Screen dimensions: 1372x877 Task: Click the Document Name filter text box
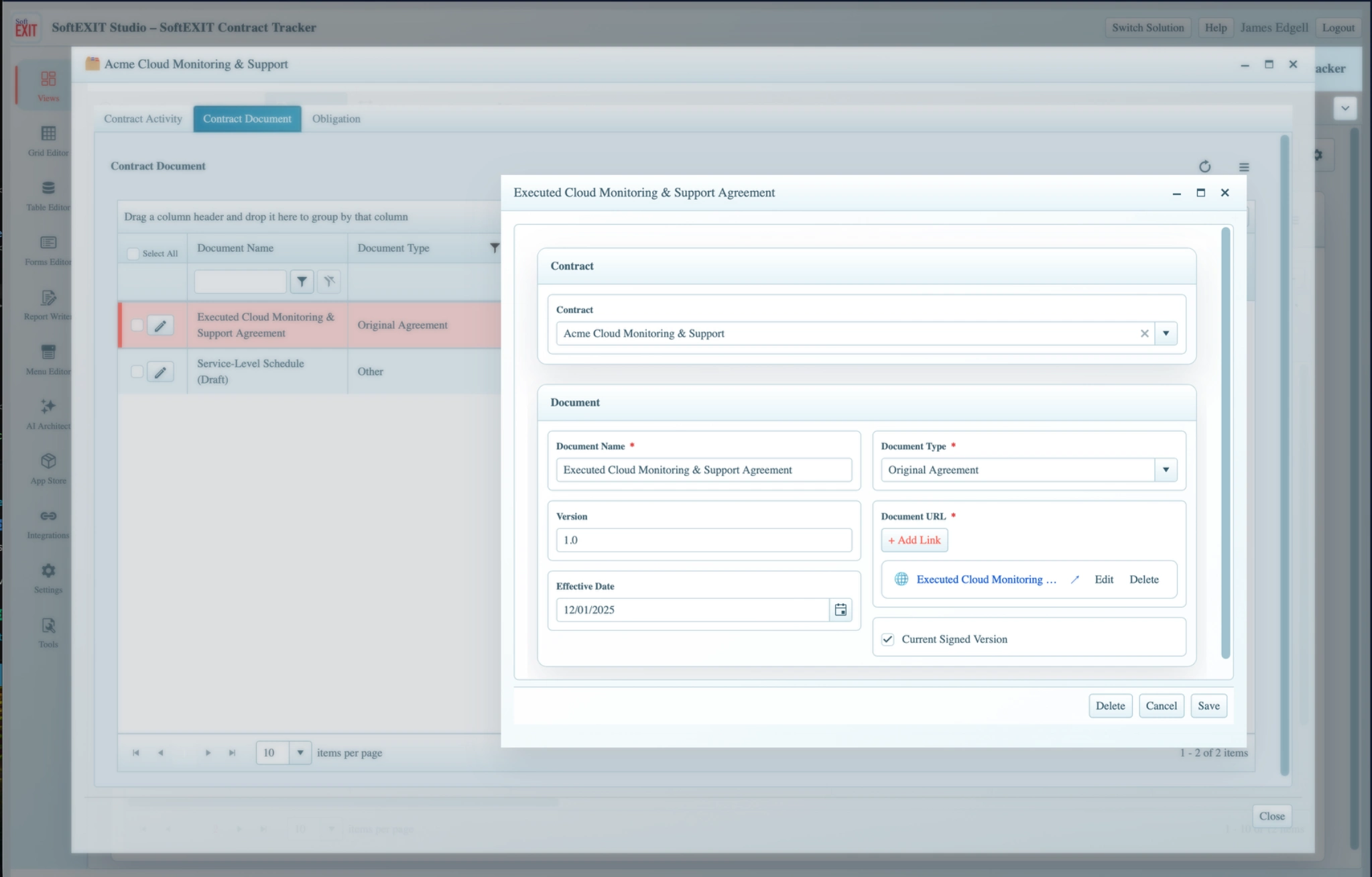coord(240,282)
